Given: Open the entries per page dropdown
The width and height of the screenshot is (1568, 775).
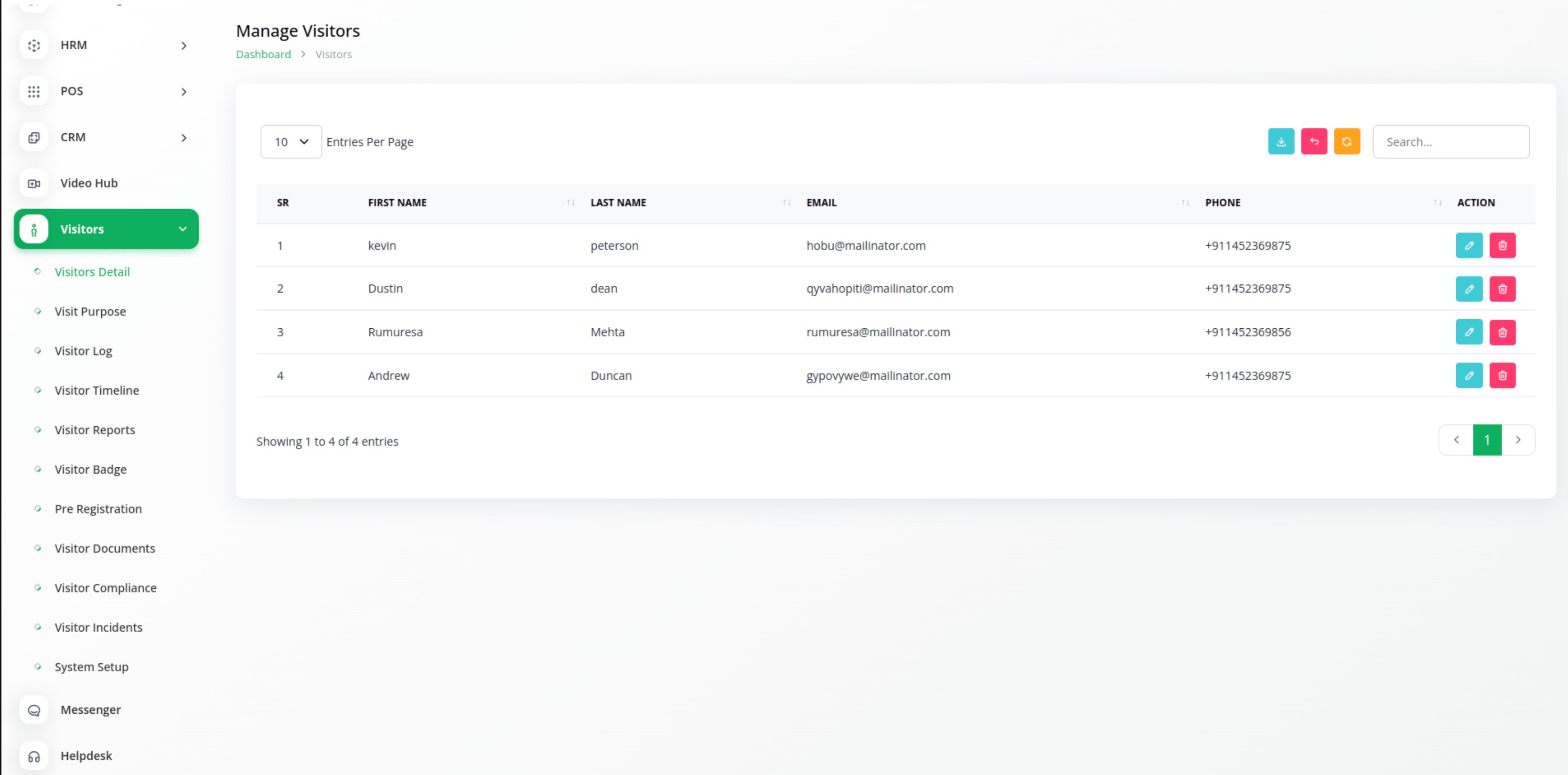Looking at the screenshot, I should point(291,142).
